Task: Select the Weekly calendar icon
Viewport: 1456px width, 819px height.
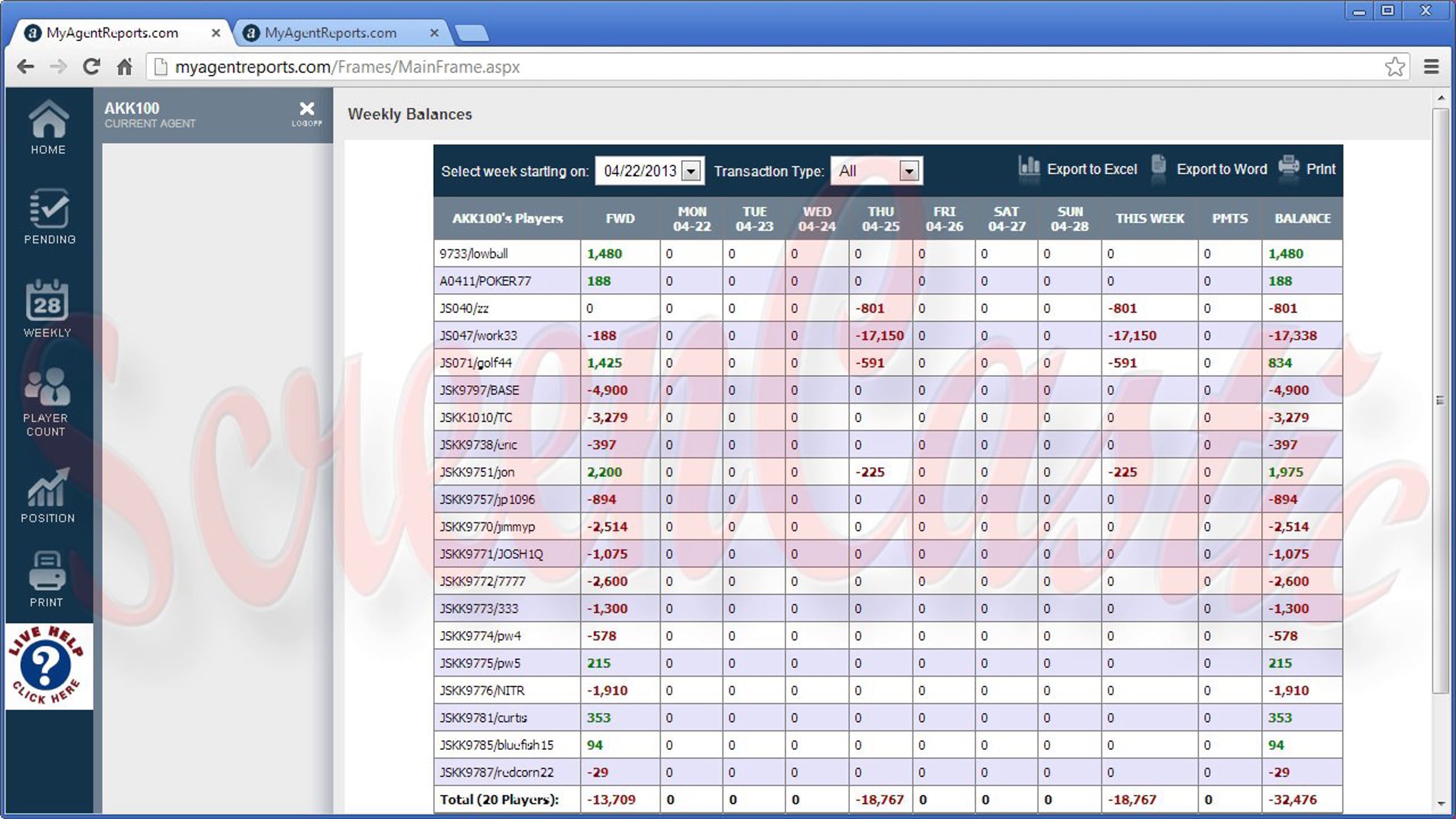Action: [47, 308]
